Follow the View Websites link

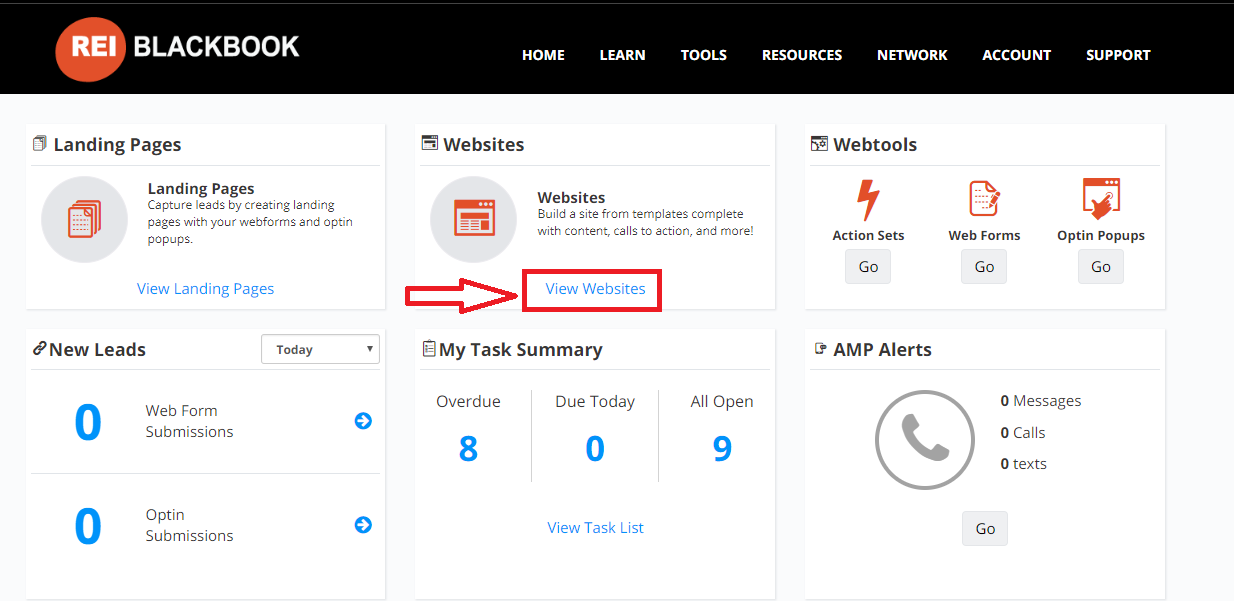[595, 289]
